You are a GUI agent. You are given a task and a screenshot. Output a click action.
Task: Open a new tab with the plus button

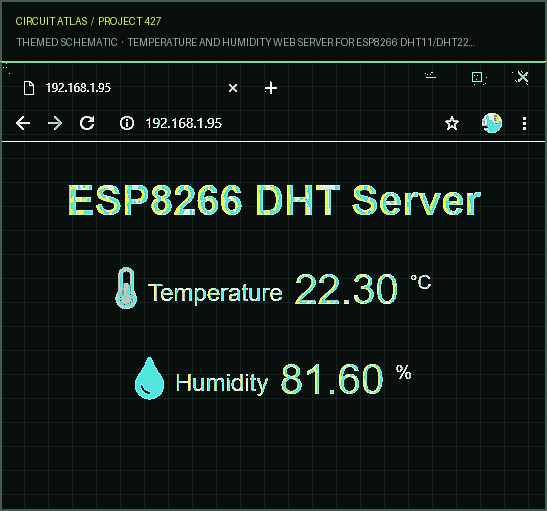(271, 88)
